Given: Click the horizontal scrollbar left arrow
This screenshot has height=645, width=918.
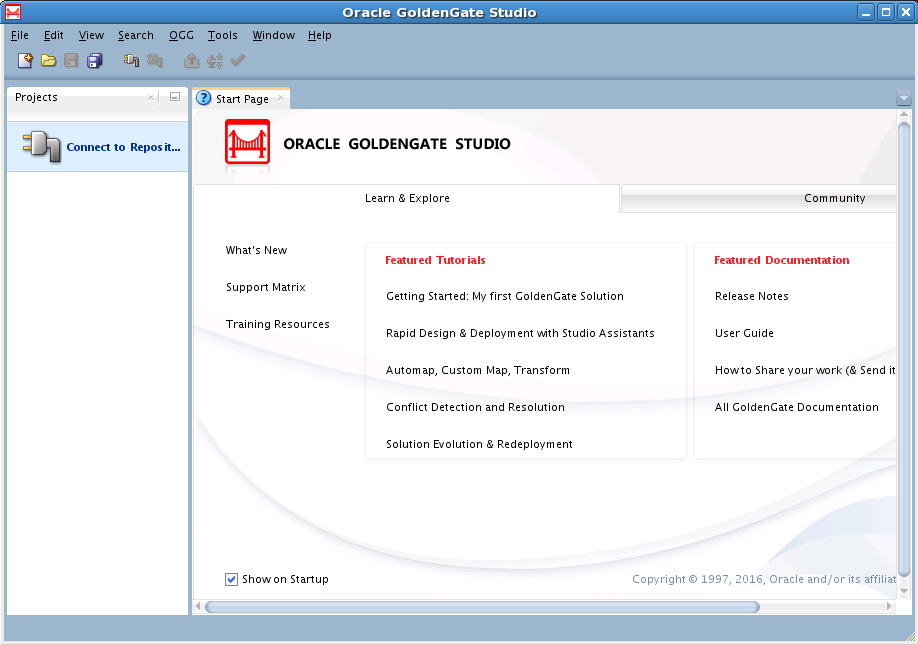Looking at the screenshot, I should (x=198, y=606).
